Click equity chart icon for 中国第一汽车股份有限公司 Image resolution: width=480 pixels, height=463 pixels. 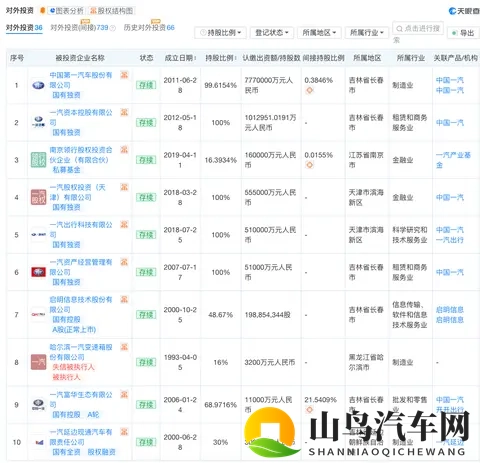pyautogui.click(x=124, y=75)
